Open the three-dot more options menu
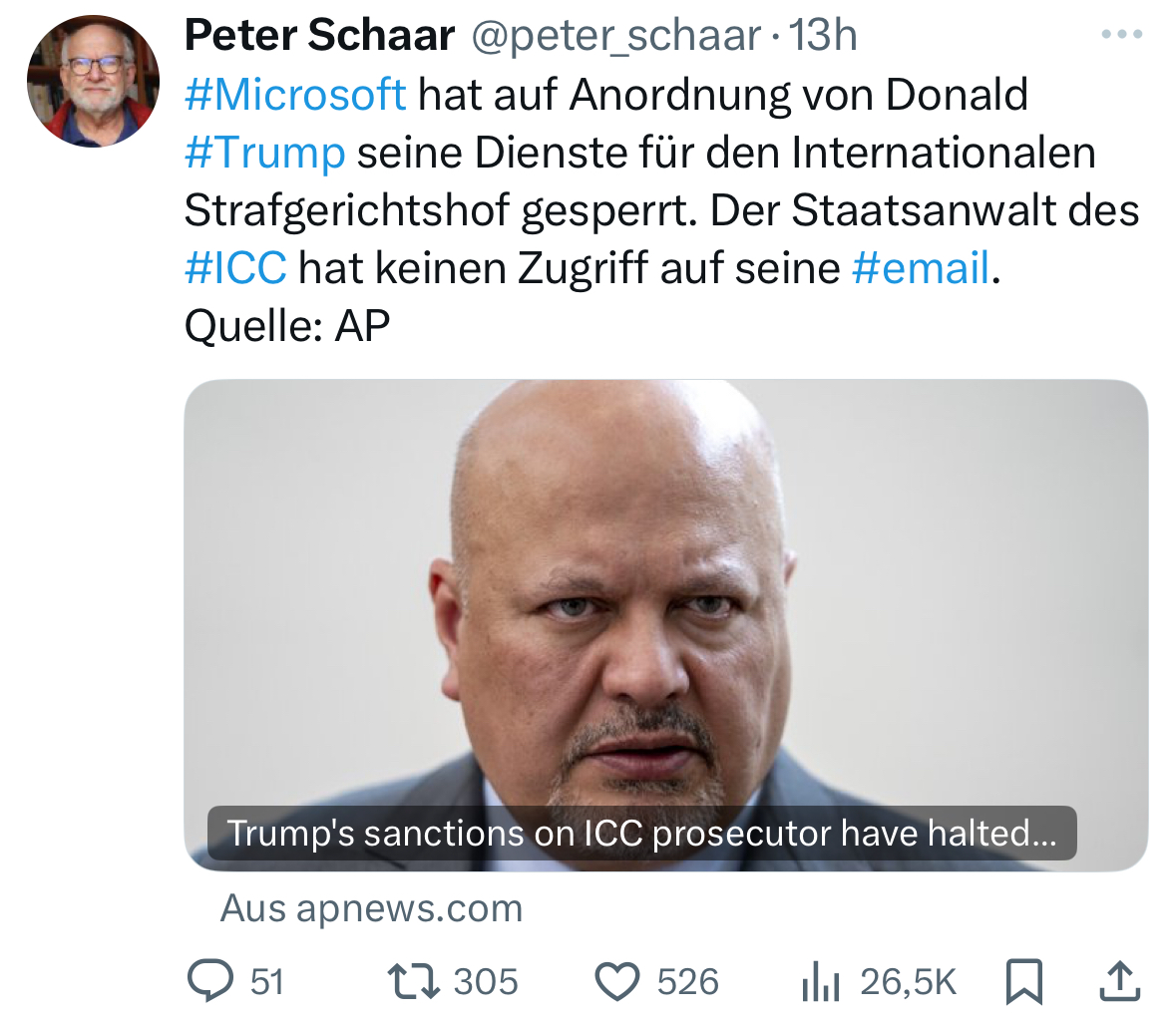The height and width of the screenshot is (1025, 1176). pyautogui.click(x=1121, y=35)
